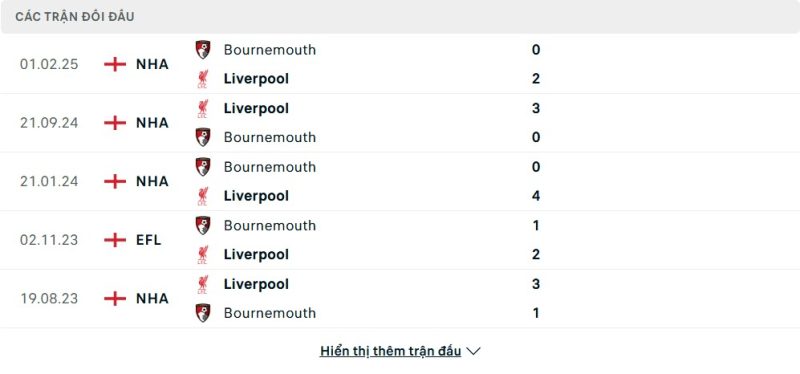Click Liverpool crest in 01.02.25 match
Viewport: 800px width, 374px height.
[203, 79]
